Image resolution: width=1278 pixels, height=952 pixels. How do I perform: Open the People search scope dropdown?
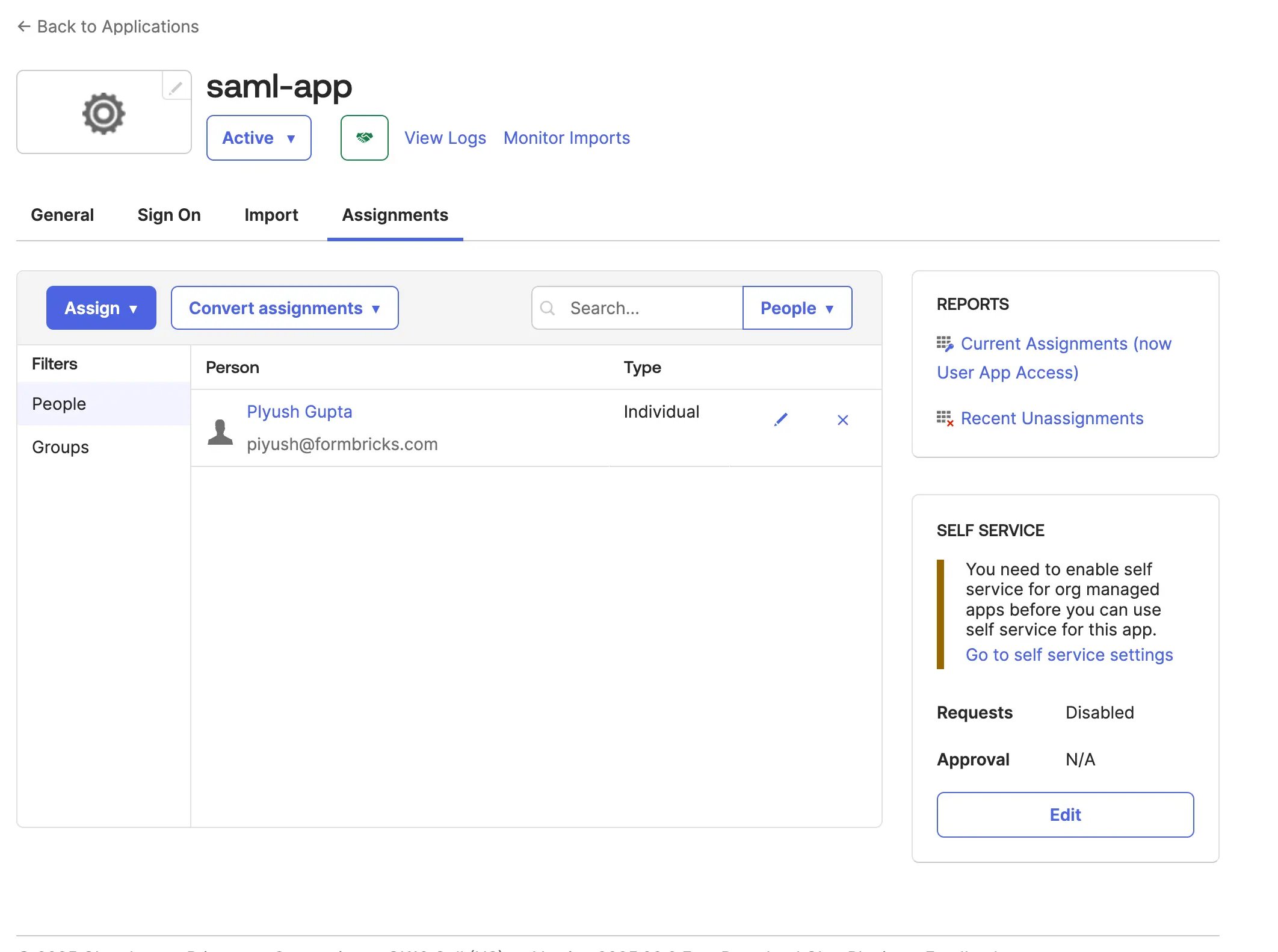click(x=797, y=308)
